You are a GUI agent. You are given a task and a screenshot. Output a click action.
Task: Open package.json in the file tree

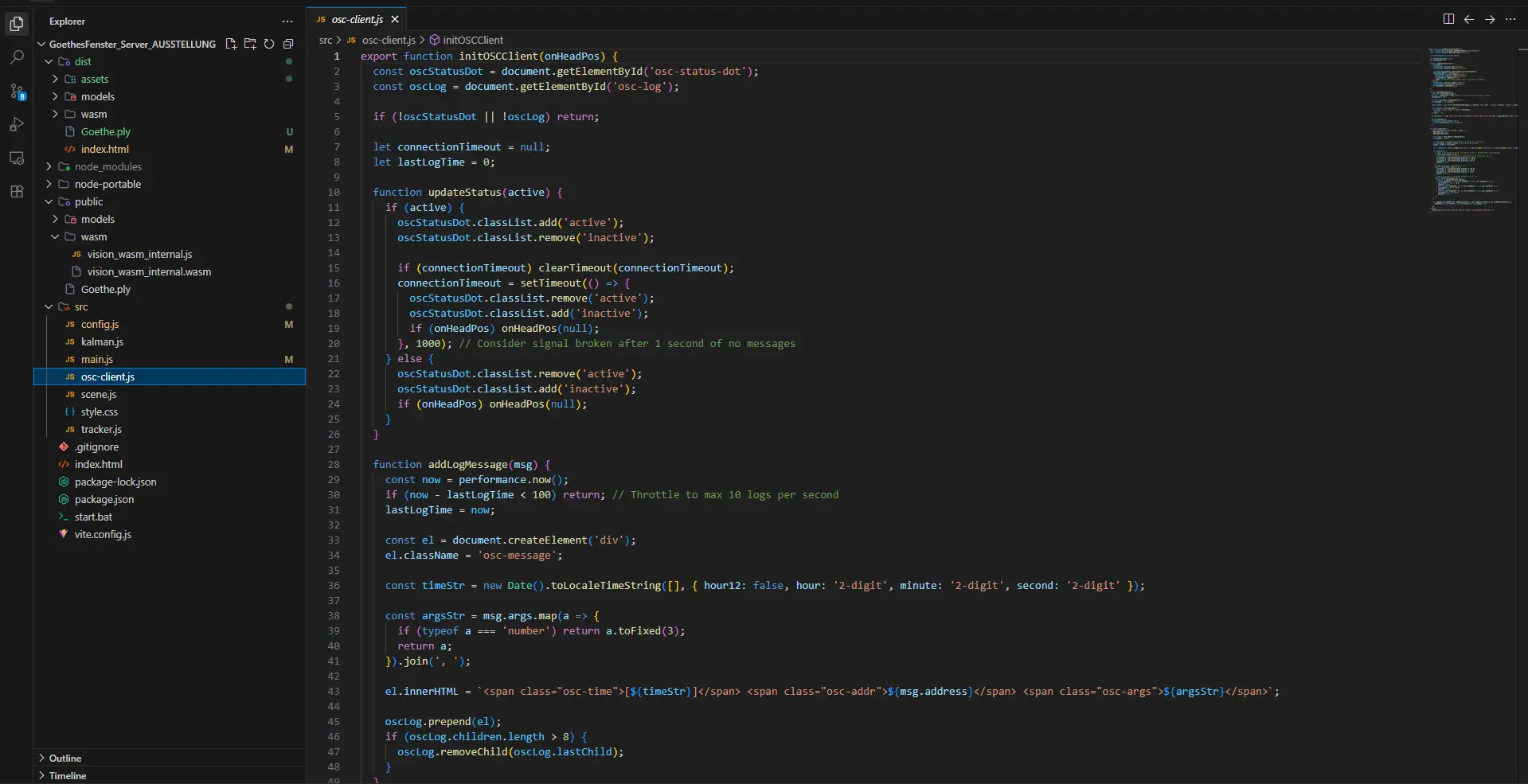pos(170,499)
